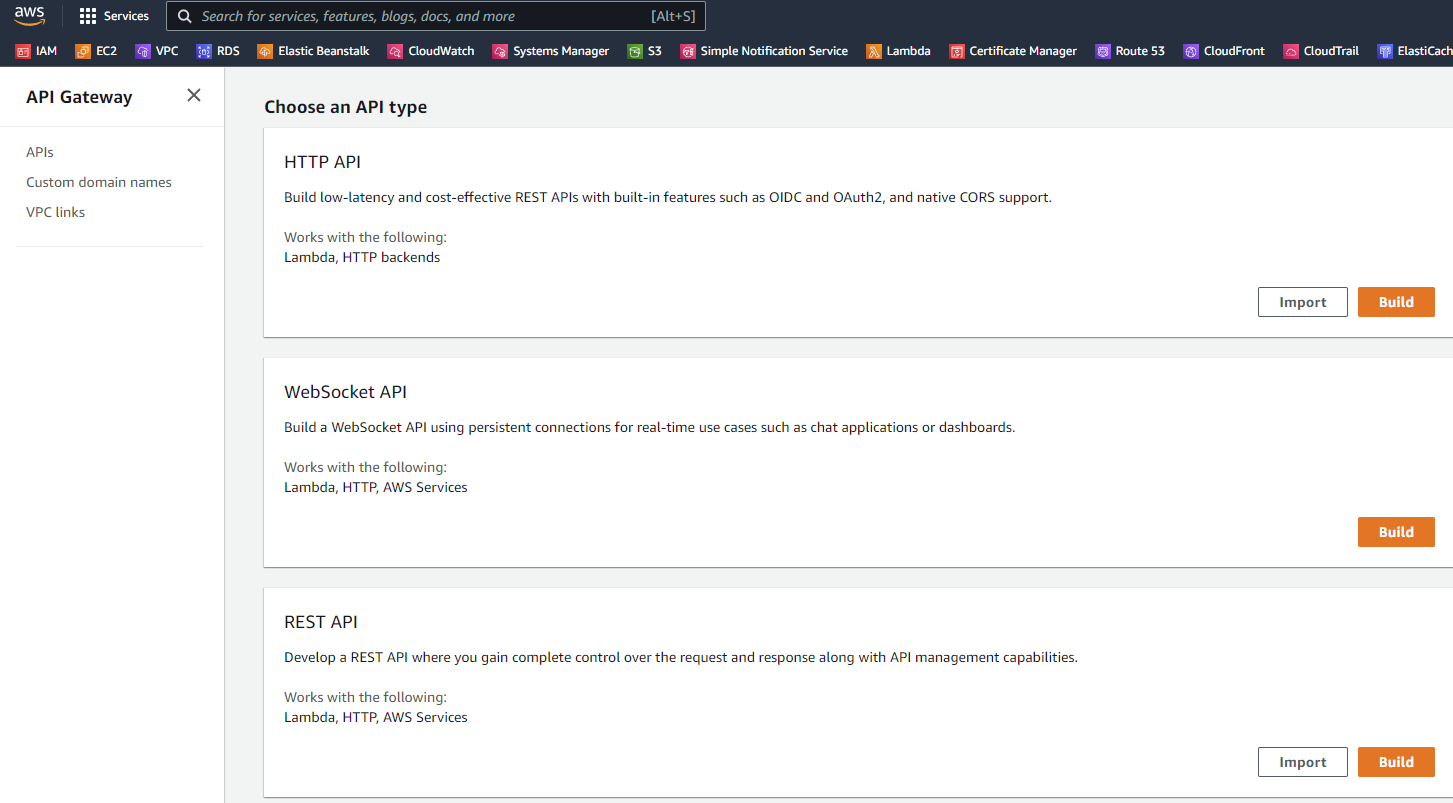Click the 'Choose an API type' heading
The height and width of the screenshot is (803, 1453).
coord(346,107)
